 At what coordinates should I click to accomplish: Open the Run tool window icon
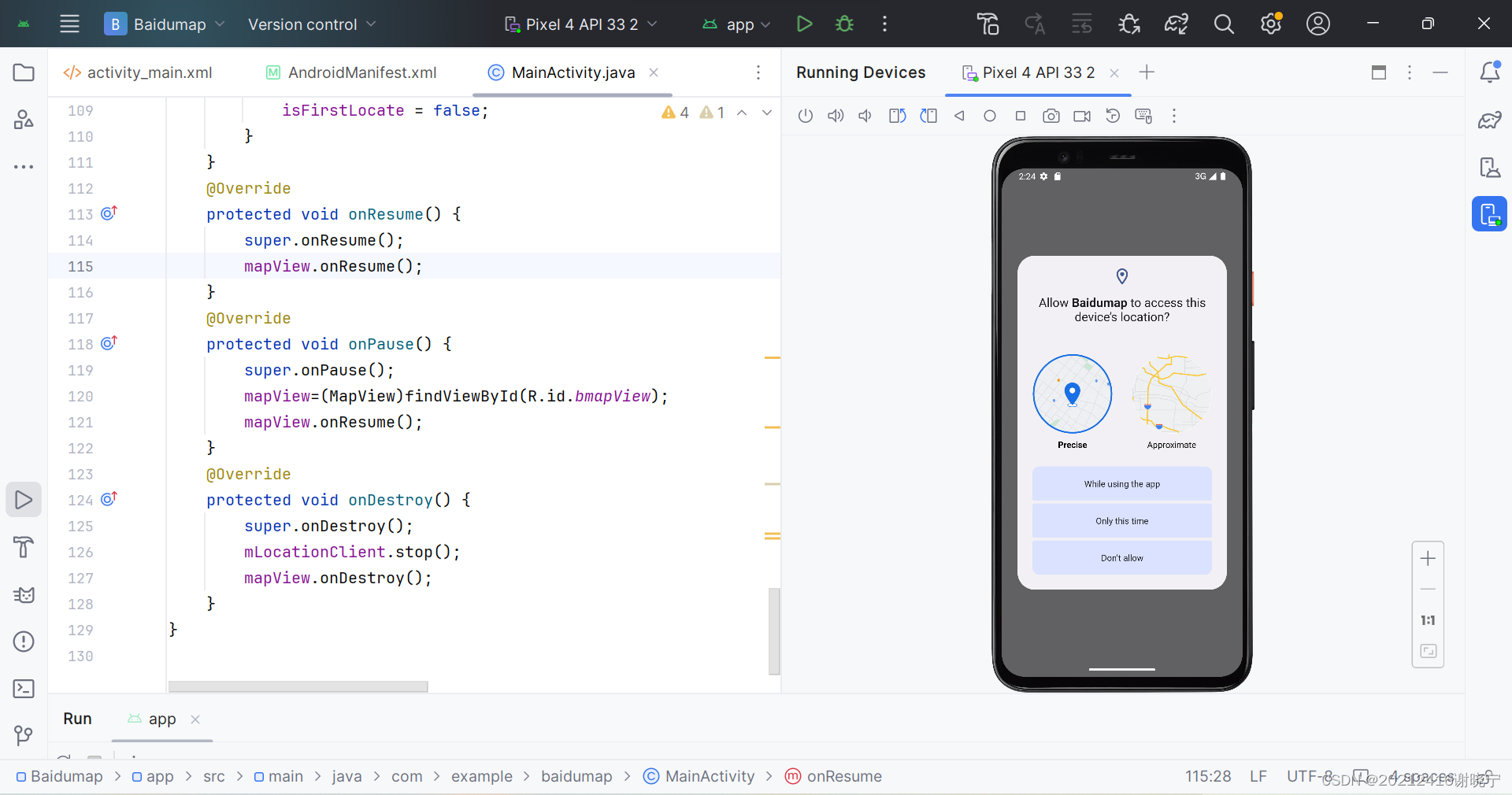coord(24,500)
